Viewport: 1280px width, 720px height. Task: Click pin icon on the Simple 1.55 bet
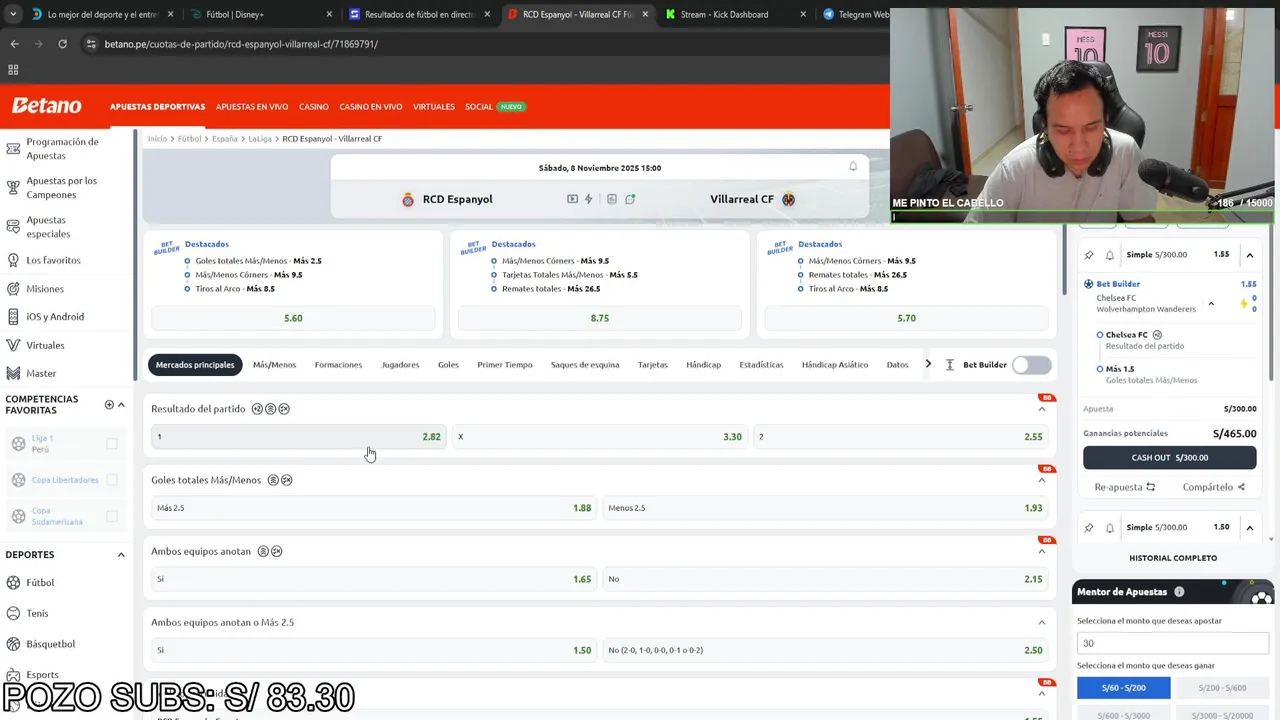(x=1089, y=255)
